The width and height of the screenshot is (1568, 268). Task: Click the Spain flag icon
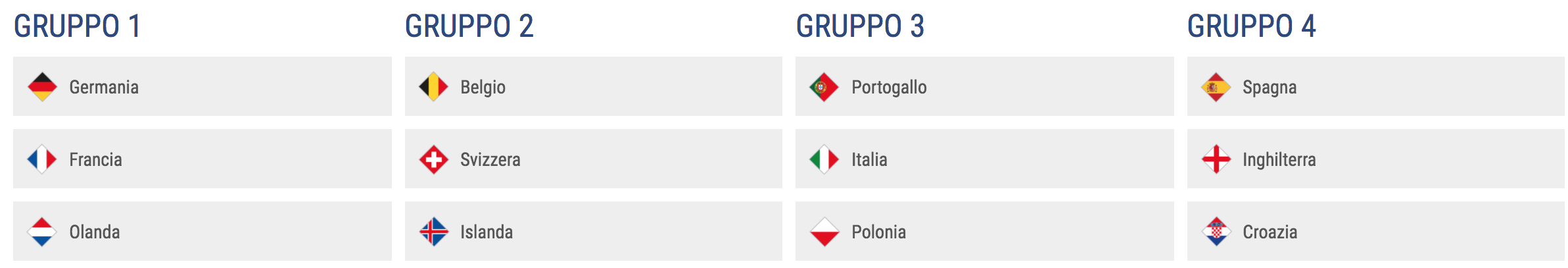[1216, 87]
